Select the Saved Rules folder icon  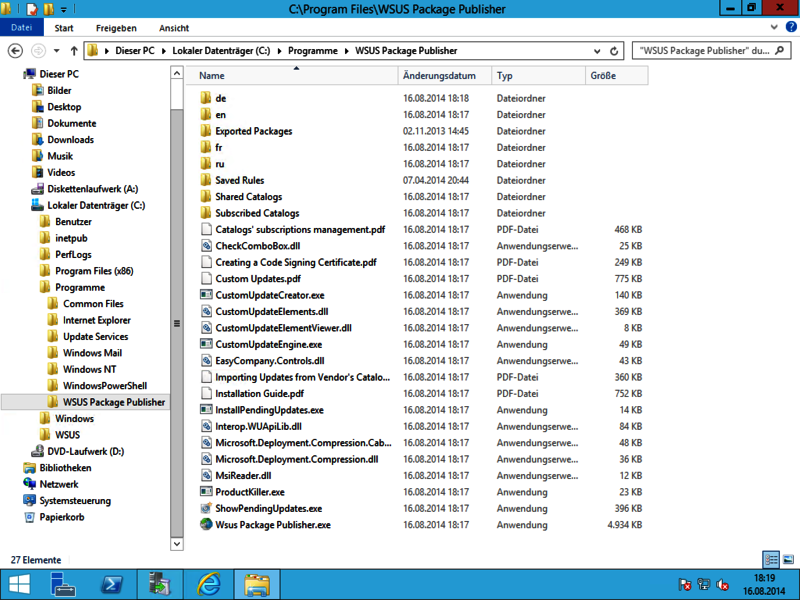(206, 180)
